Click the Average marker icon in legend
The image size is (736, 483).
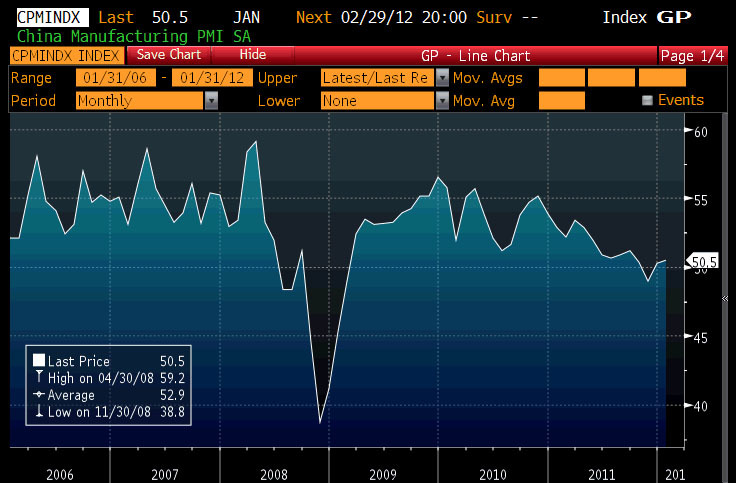39,393
